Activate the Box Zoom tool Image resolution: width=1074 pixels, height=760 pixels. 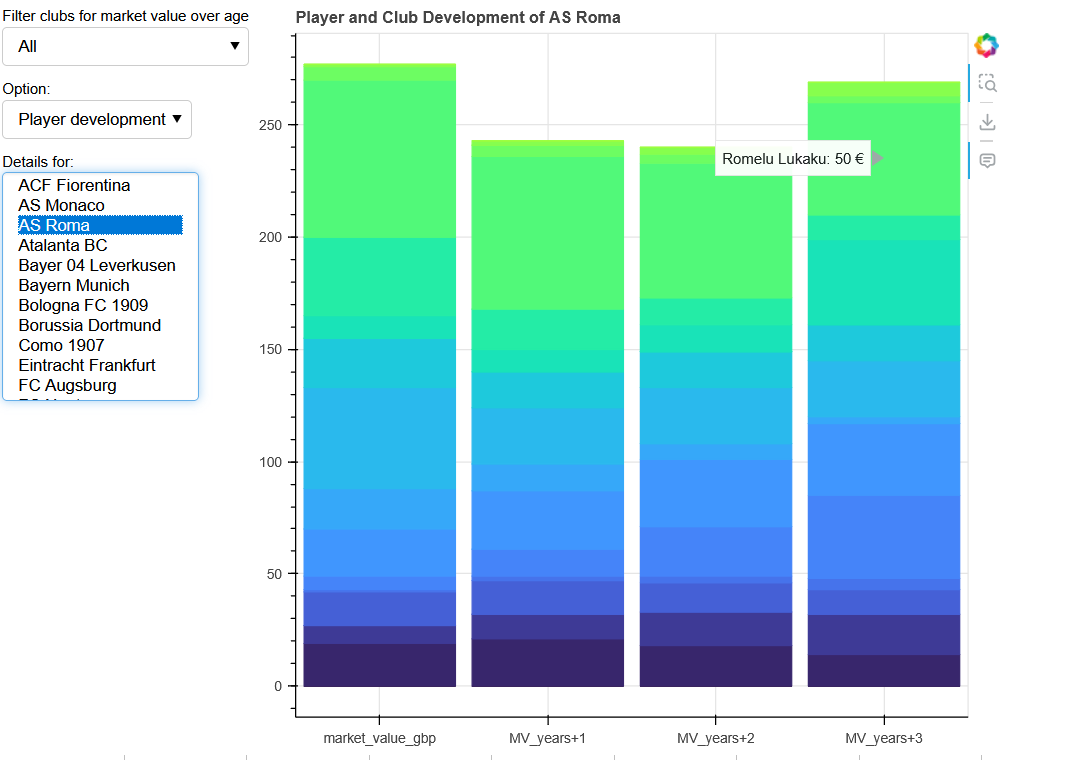[987, 84]
